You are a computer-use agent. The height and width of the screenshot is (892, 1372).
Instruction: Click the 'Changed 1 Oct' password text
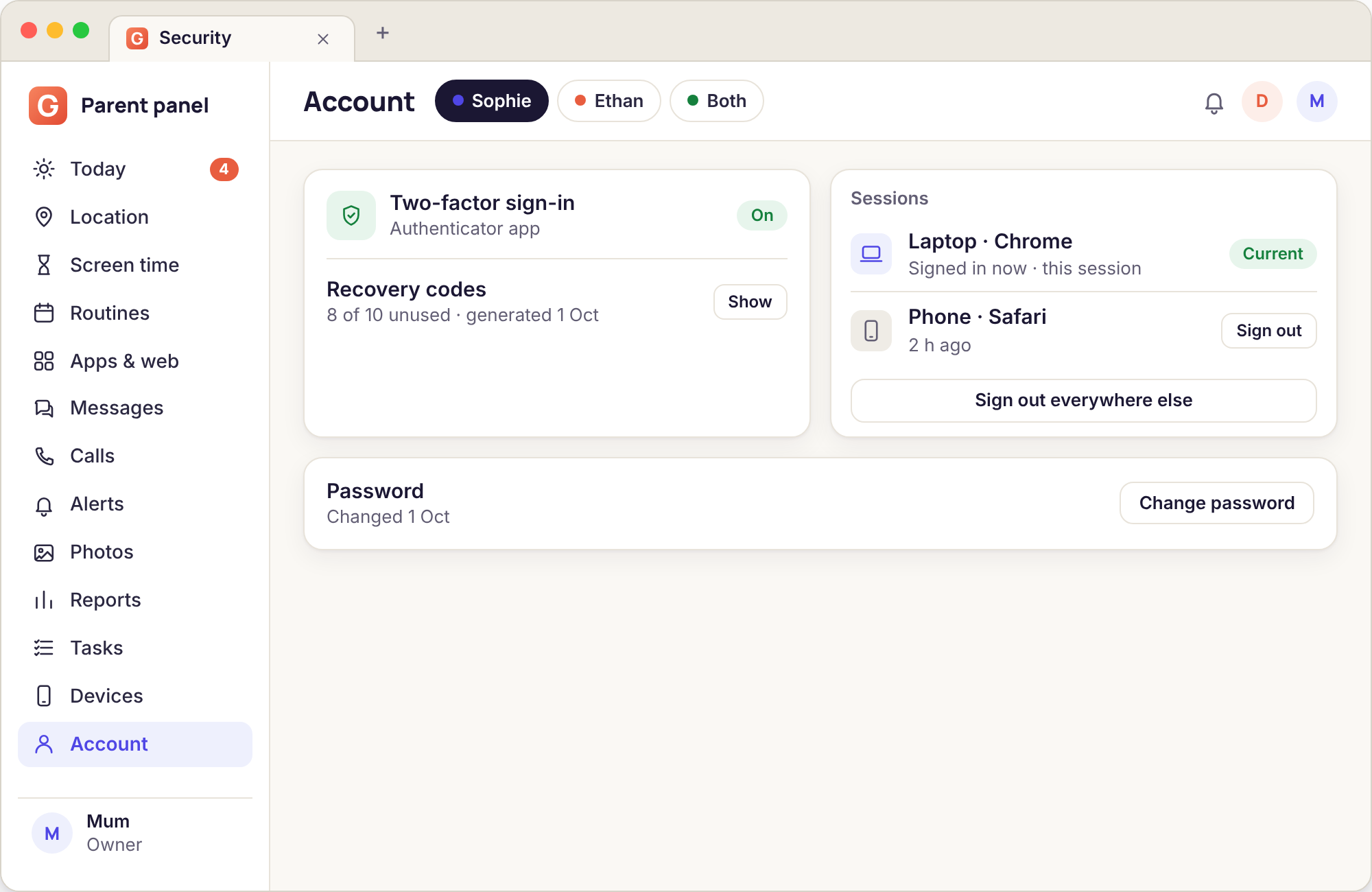click(388, 517)
